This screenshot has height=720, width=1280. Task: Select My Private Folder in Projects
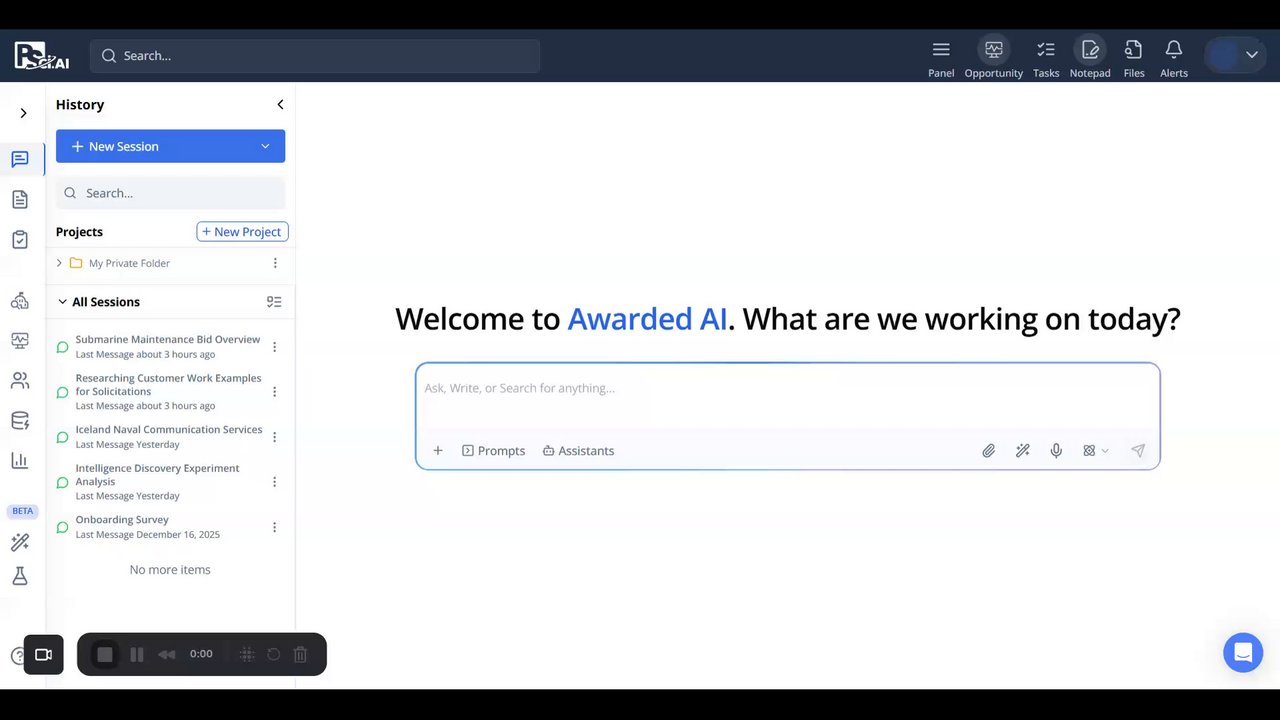tap(129, 263)
